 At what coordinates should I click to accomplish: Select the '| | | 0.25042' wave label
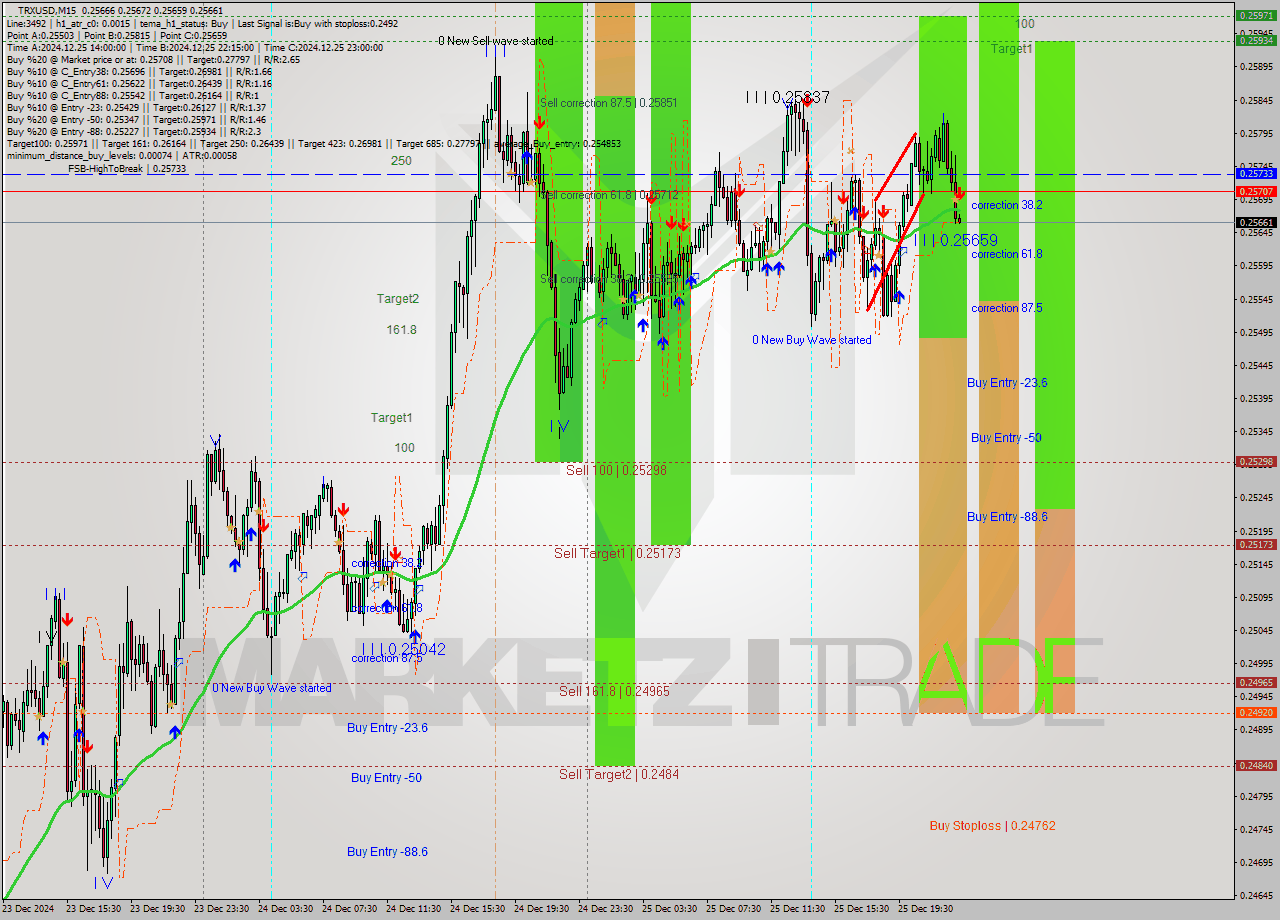click(x=404, y=649)
